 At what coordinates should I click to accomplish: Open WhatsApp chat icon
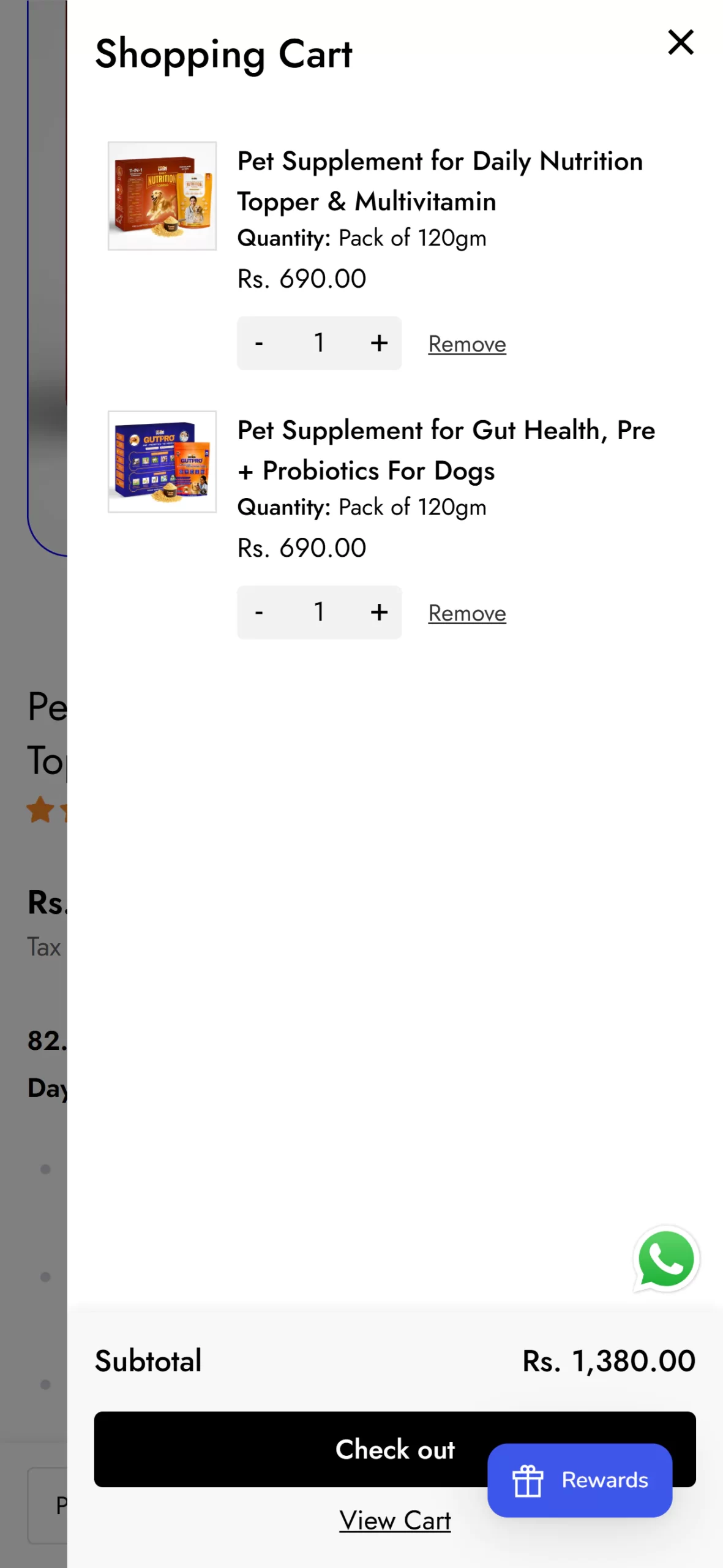coord(665,1259)
